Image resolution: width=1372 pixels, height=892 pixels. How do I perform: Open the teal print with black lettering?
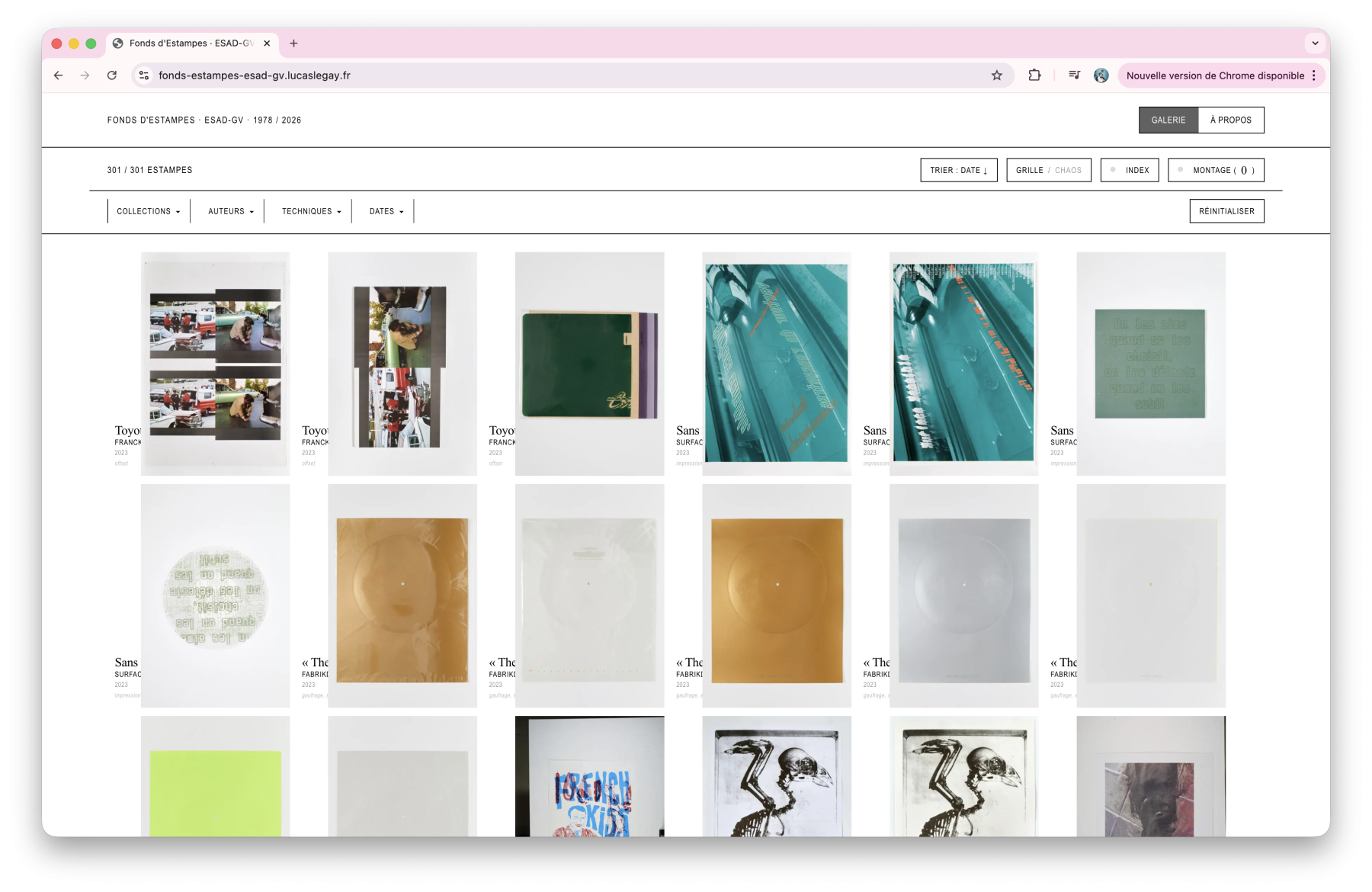[964, 364]
